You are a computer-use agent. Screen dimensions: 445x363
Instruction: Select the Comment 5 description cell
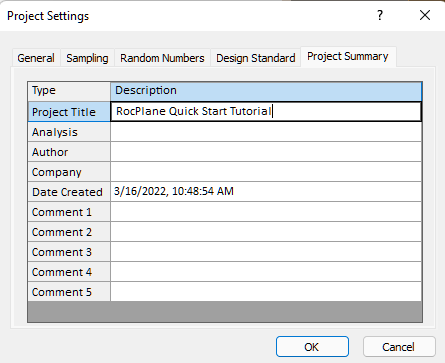(x=266, y=292)
